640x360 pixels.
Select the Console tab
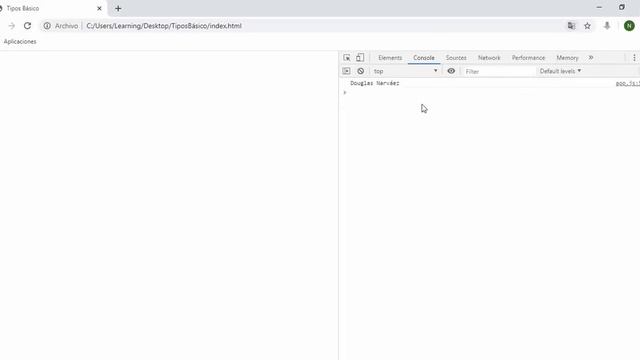click(x=424, y=58)
